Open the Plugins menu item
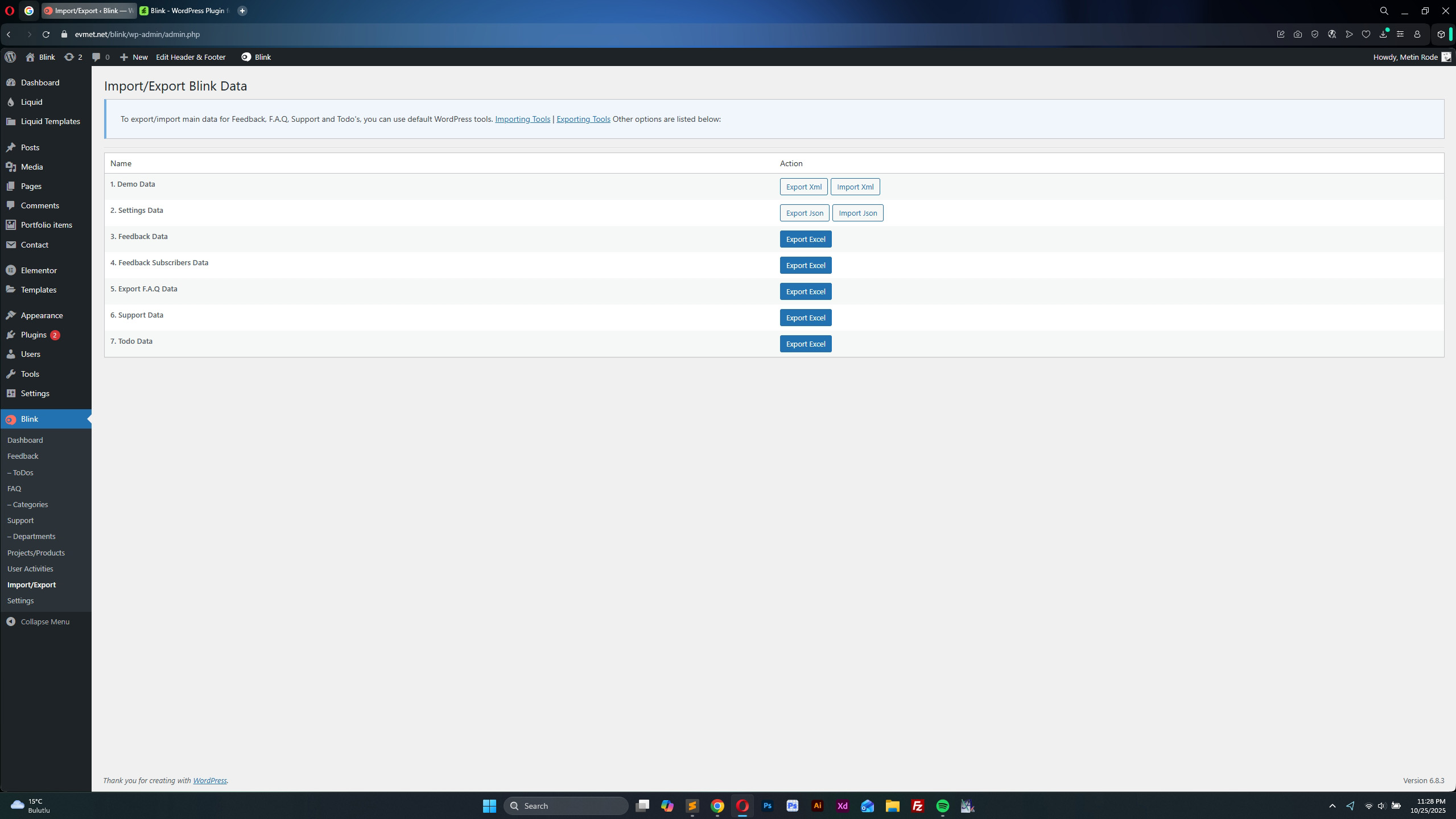This screenshot has height=819, width=1456. click(x=34, y=335)
